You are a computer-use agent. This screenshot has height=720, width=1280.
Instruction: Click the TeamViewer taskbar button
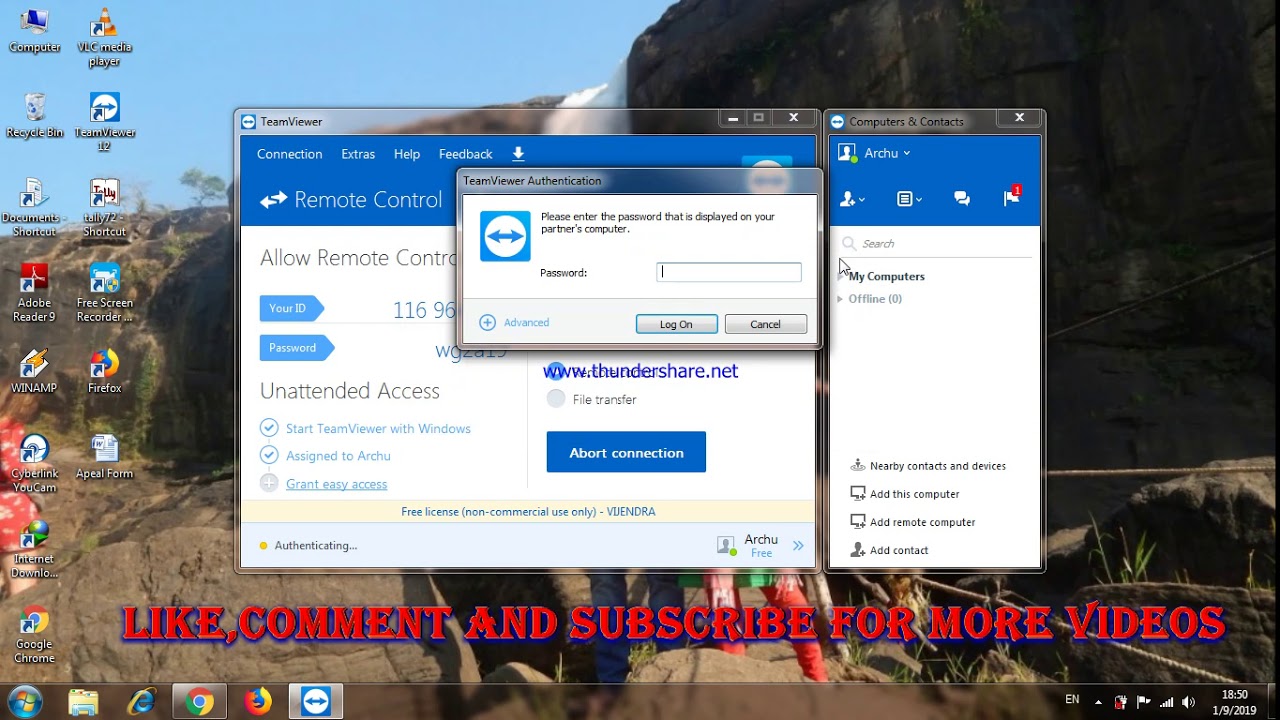[x=316, y=702]
